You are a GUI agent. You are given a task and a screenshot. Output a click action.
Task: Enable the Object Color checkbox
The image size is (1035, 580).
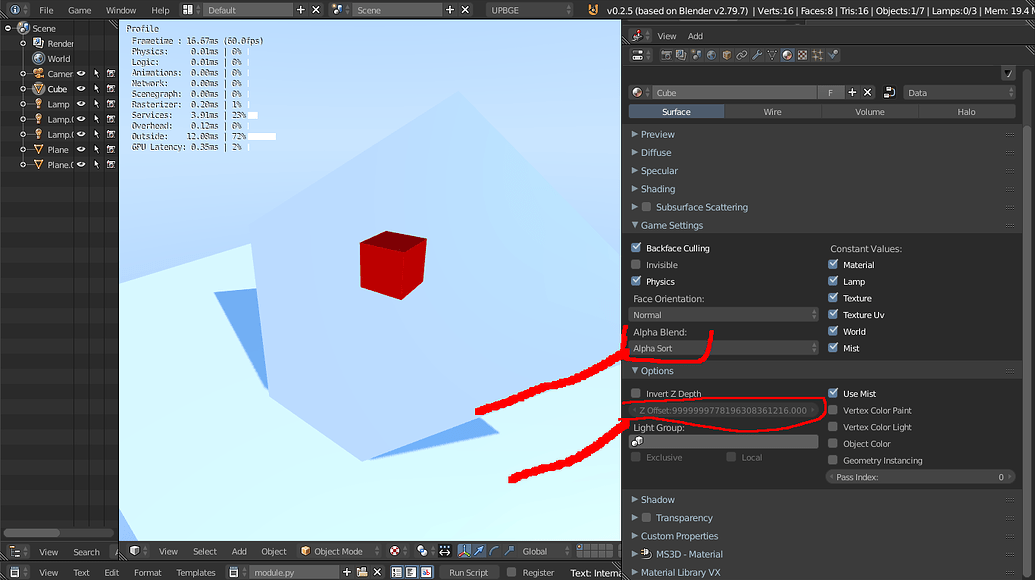pyautogui.click(x=833, y=443)
